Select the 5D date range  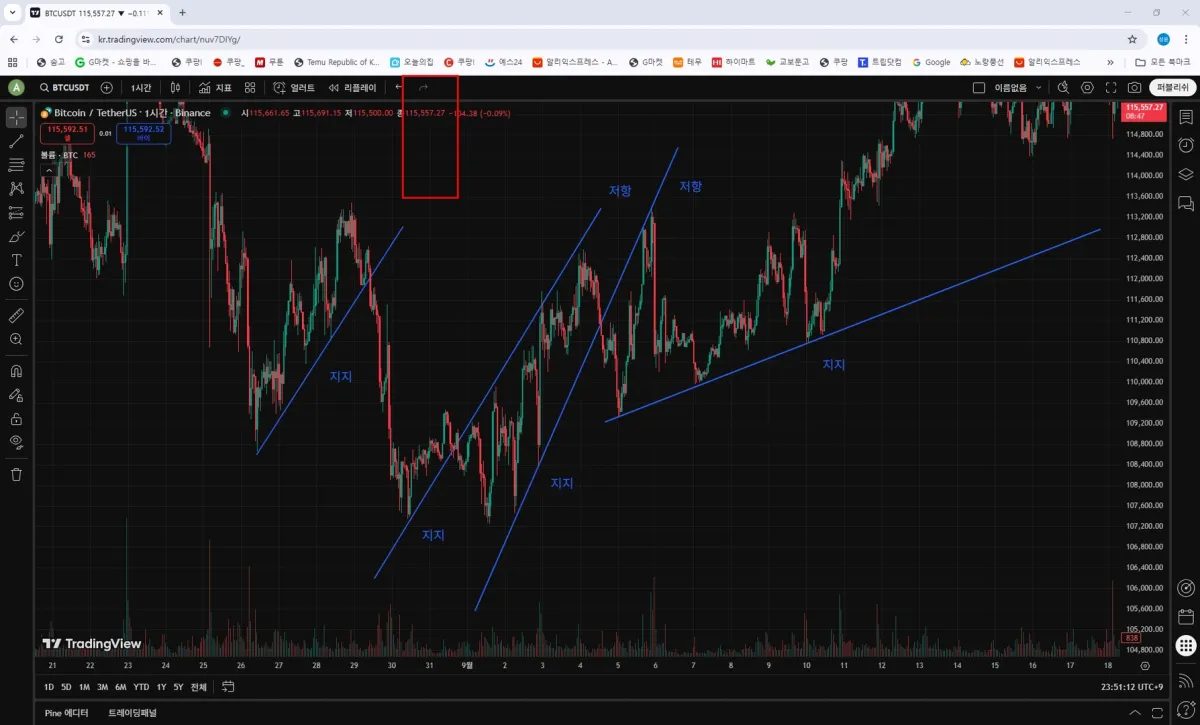point(66,687)
